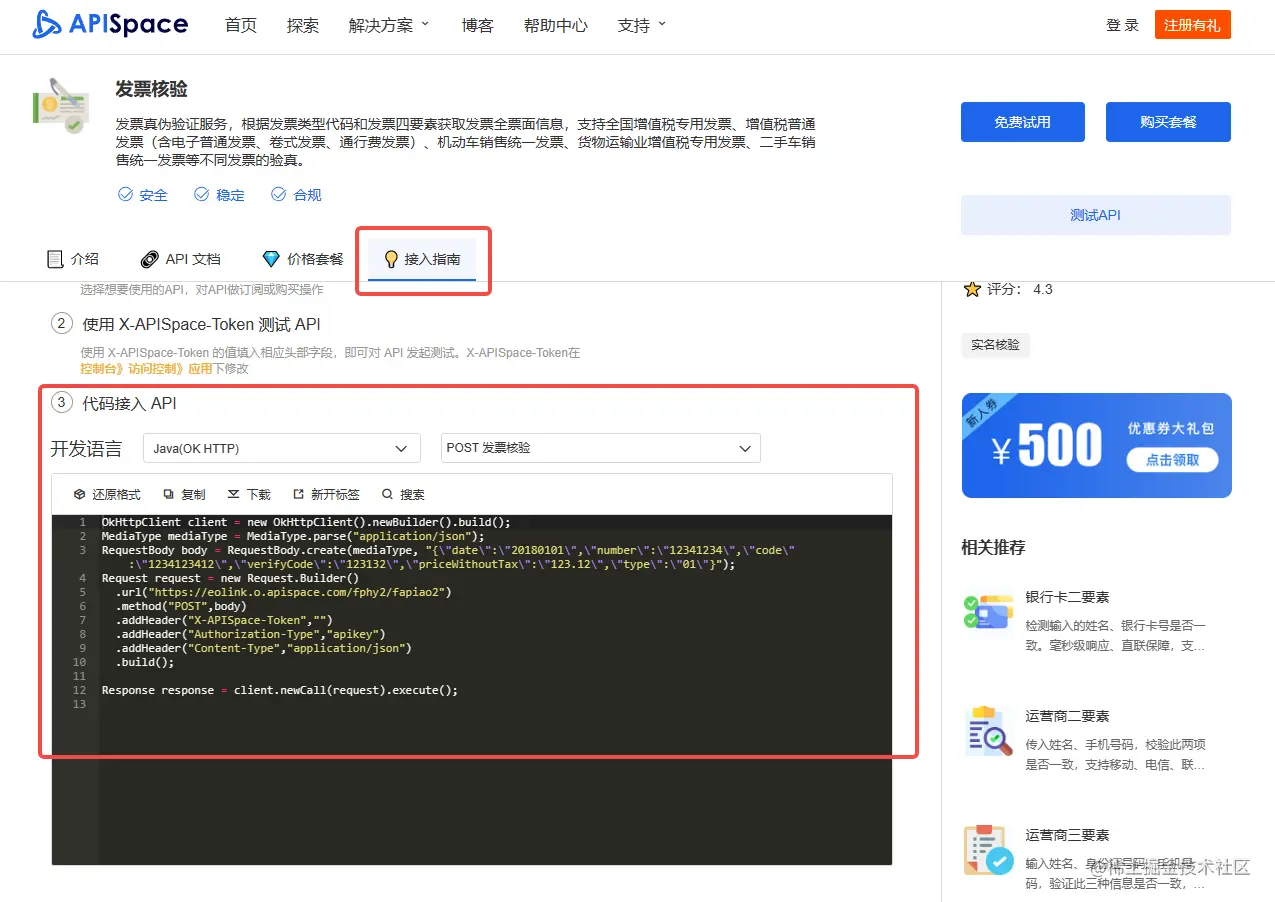Click 下载 to download the code
1275x902 pixels.
249,494
